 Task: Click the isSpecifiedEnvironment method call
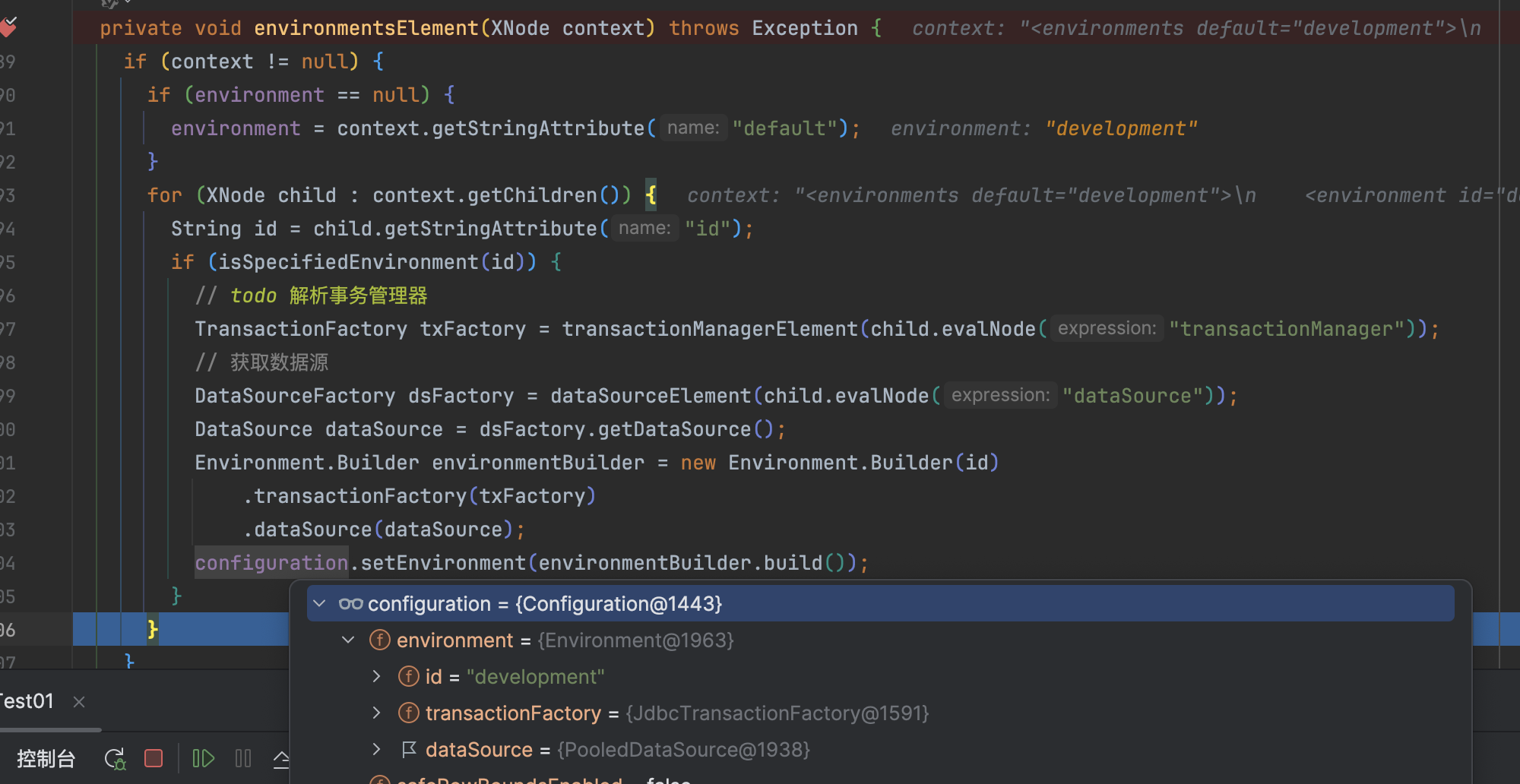(x=348, y=262)
